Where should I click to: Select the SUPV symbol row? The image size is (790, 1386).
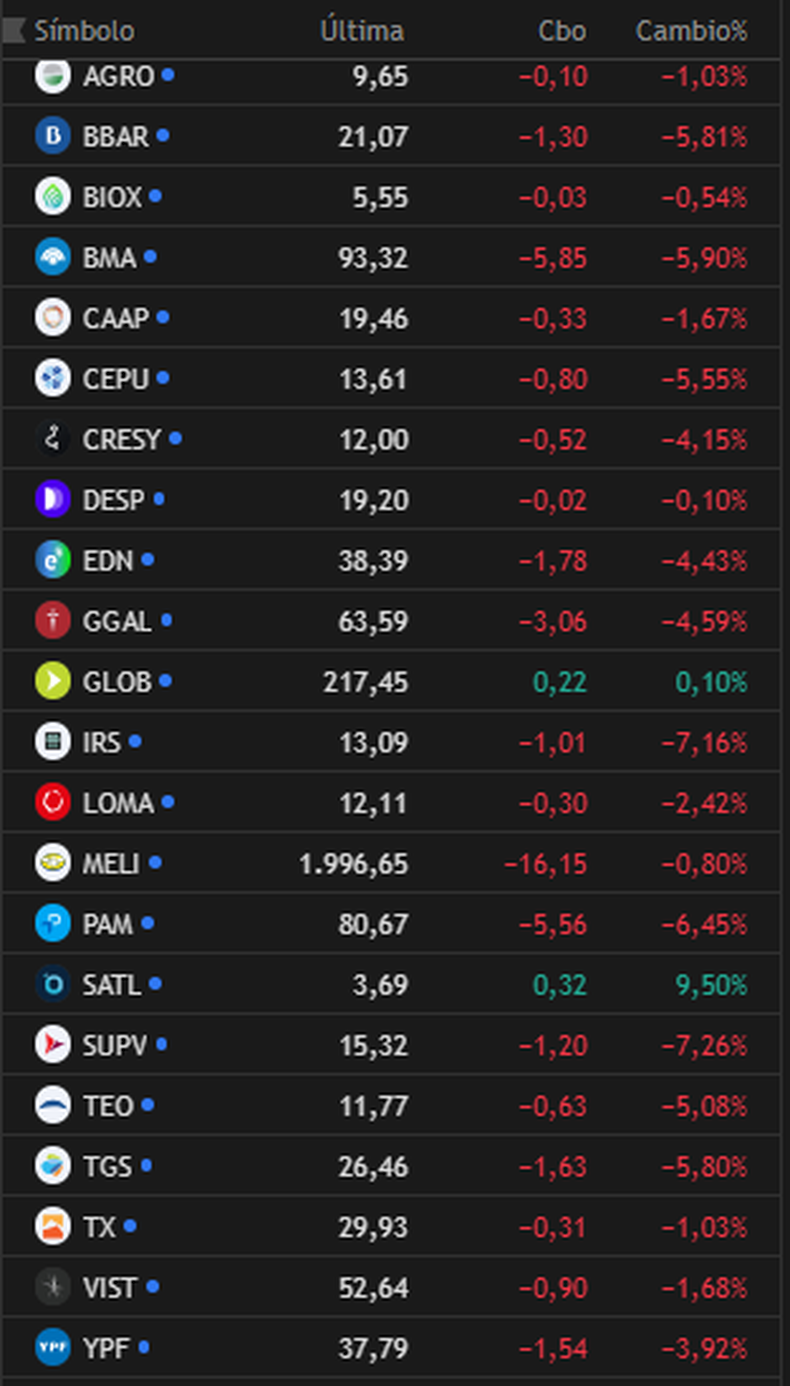tap(391, 1045)
